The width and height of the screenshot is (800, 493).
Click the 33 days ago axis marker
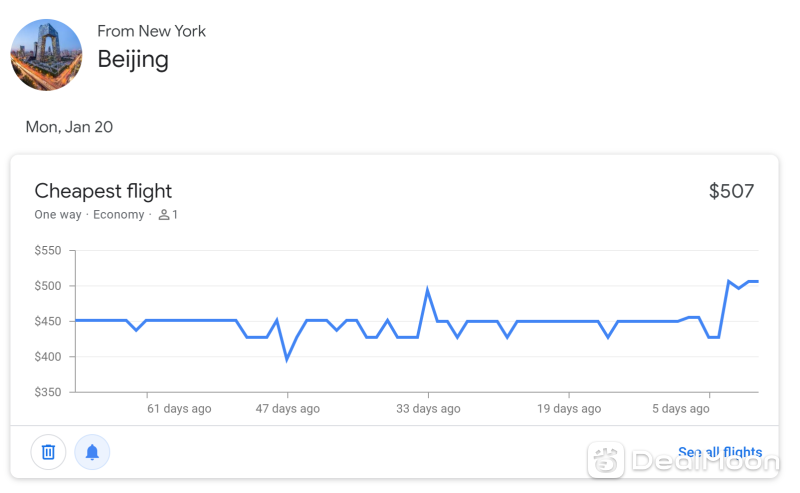[428, 409]
